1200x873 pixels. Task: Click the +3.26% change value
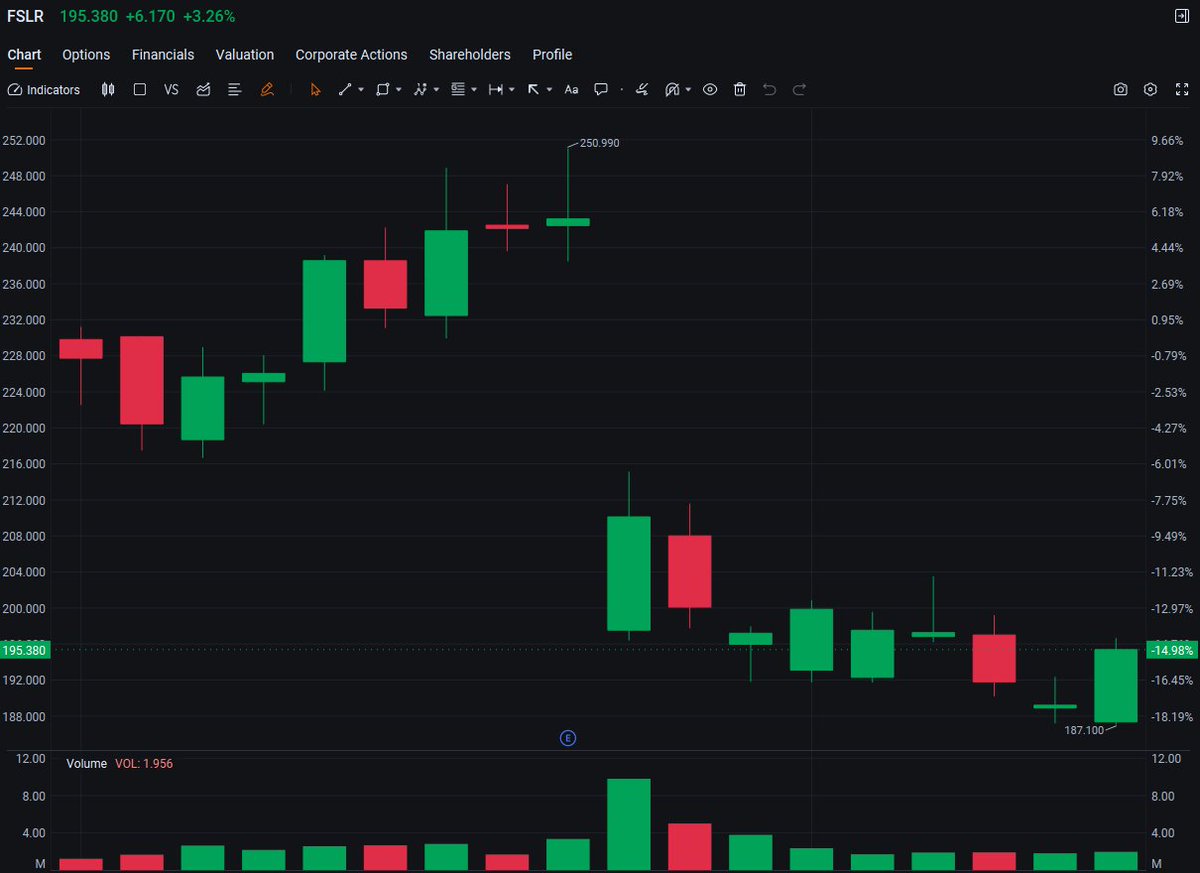point(209,17)
